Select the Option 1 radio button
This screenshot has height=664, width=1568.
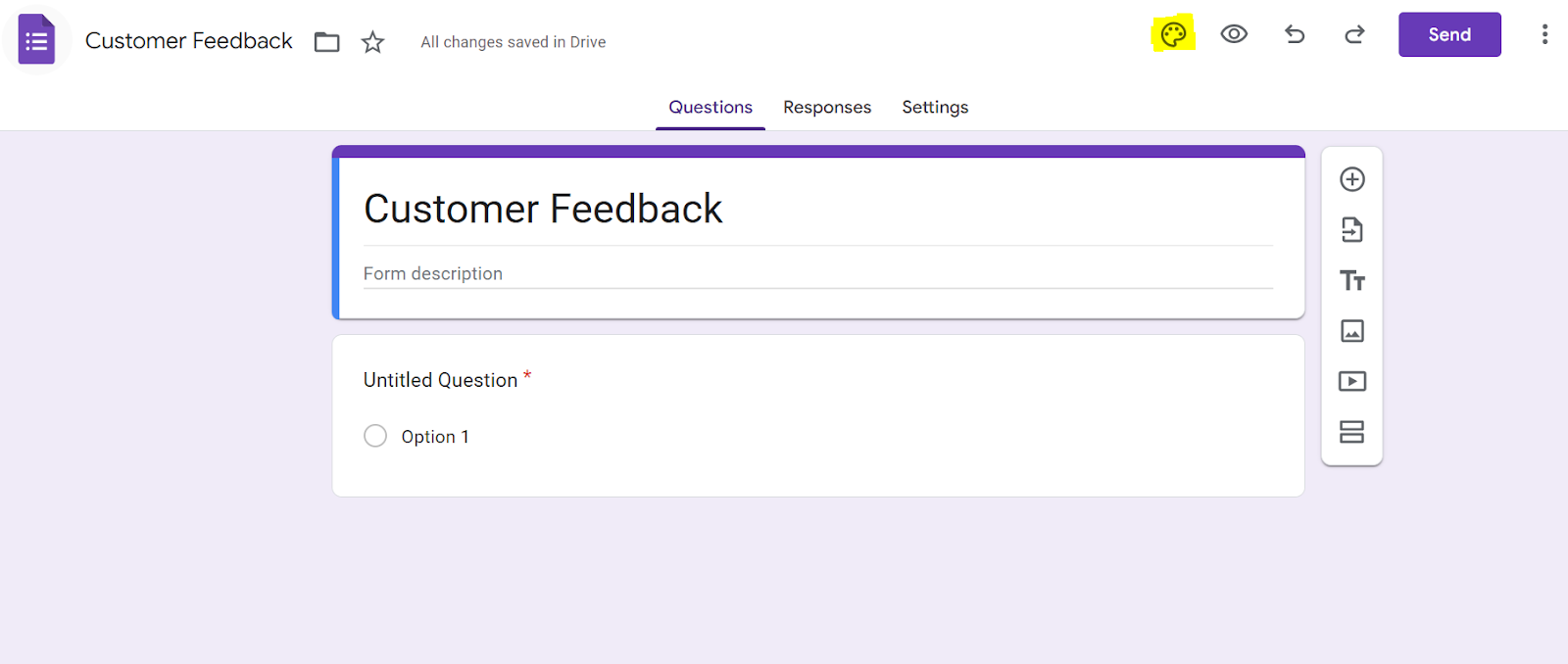tap(375, 436)
